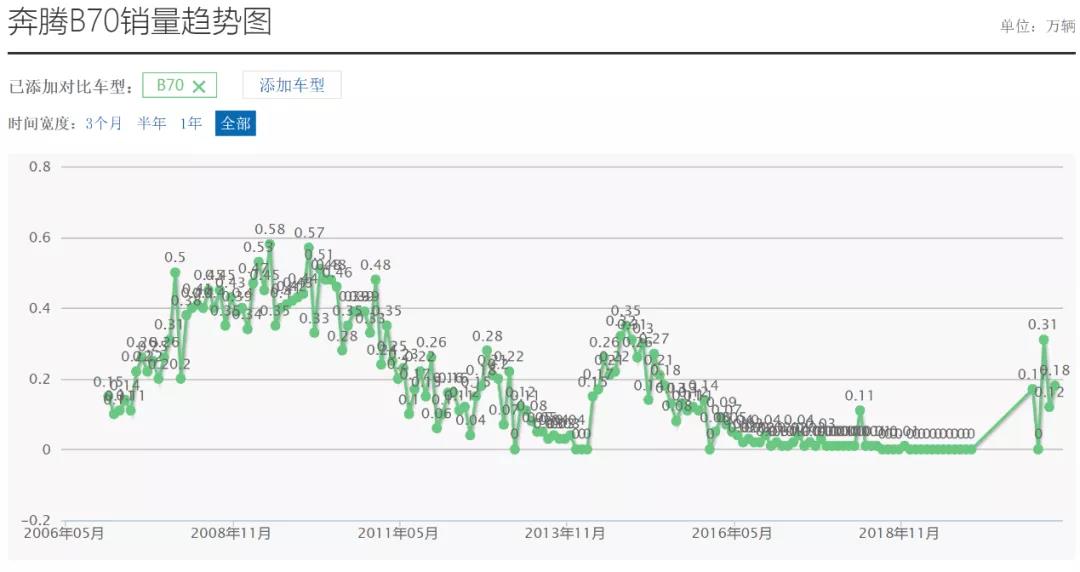The width and height of the screenshot is (1080, 572).
Task: Click the 单位：万辆 unit label
Action: pos(1037,26)
